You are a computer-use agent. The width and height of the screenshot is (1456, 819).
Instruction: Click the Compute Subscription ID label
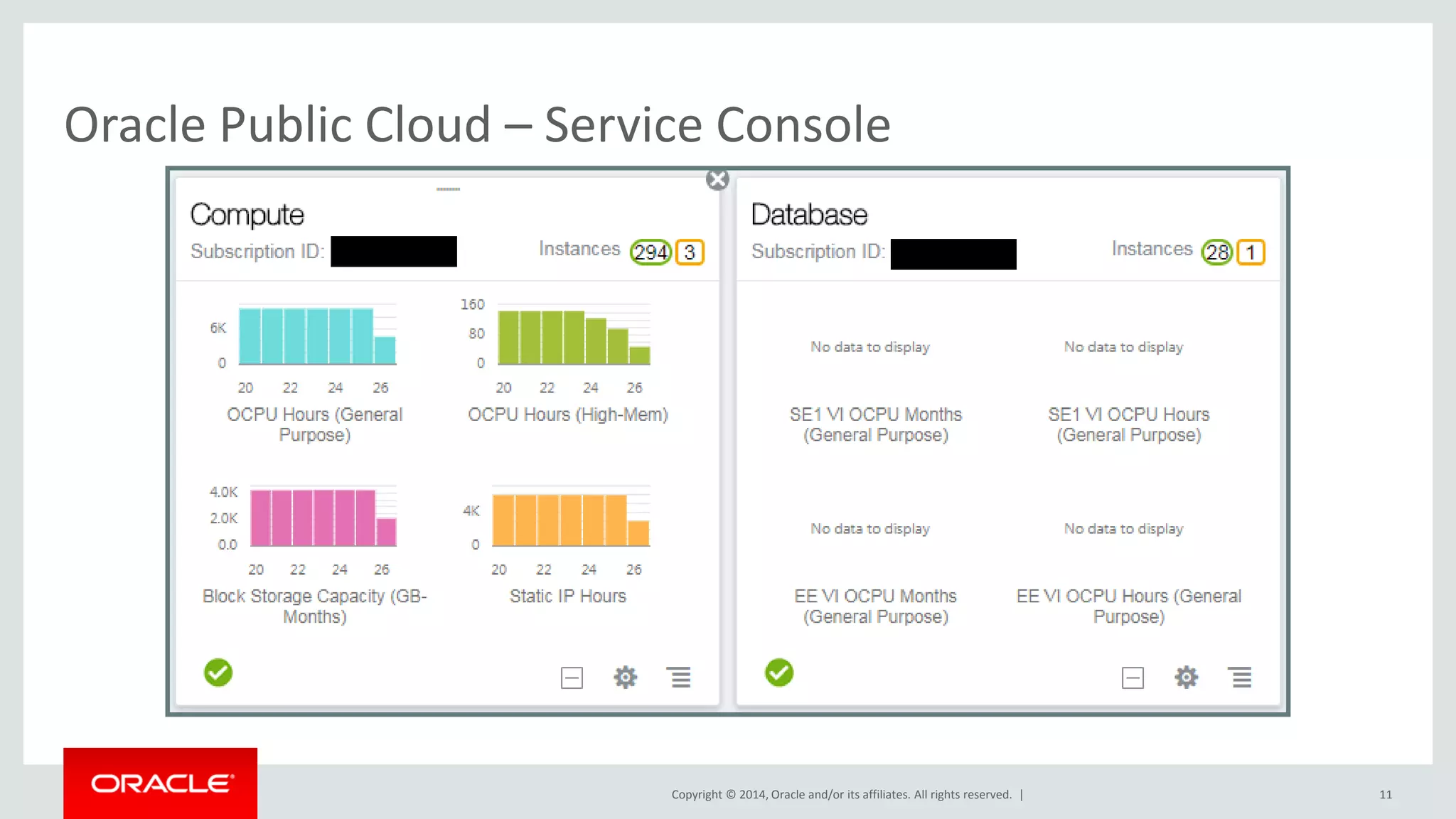pyautogui.click(x=257, y=252)
